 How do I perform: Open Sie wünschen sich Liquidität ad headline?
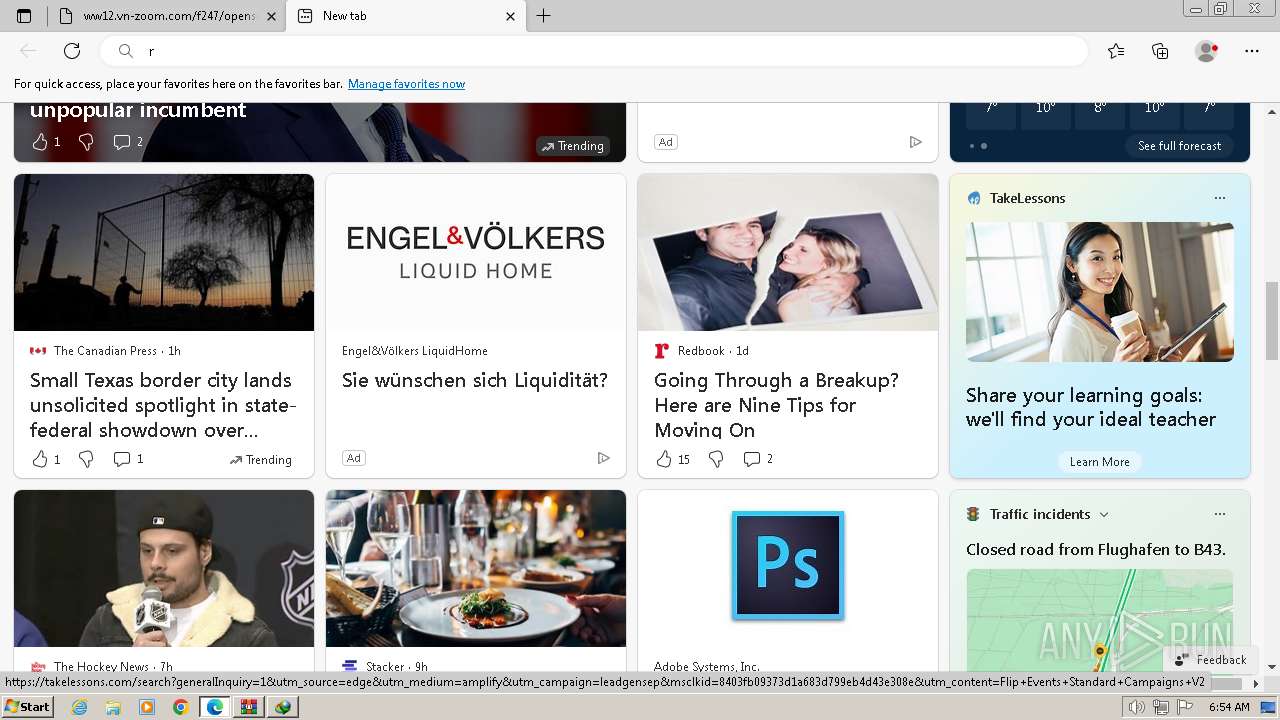click(x=475, y=380)
